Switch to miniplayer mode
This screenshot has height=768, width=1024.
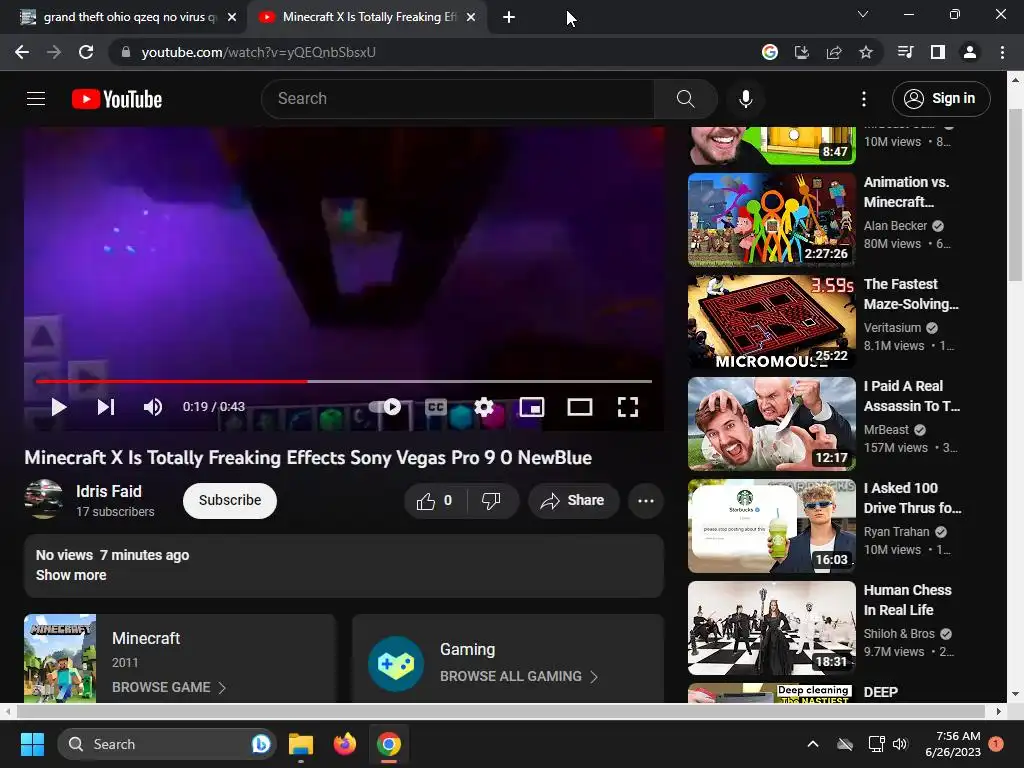coord(532,407)
